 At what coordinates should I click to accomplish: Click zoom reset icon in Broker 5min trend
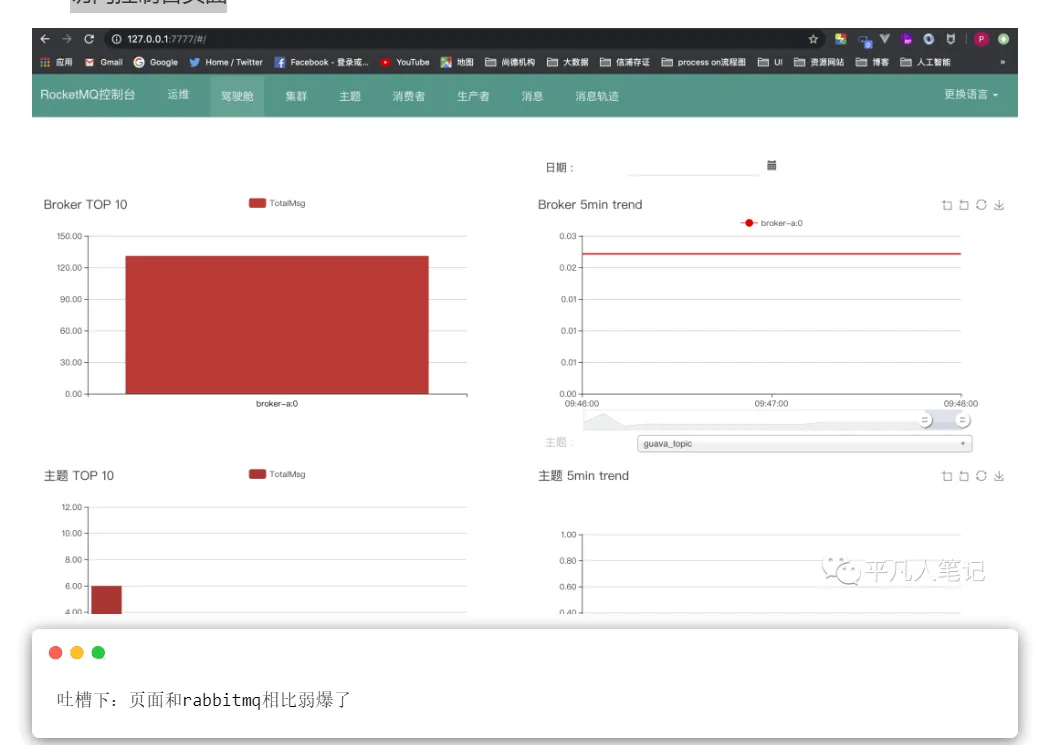coord(964,205)
